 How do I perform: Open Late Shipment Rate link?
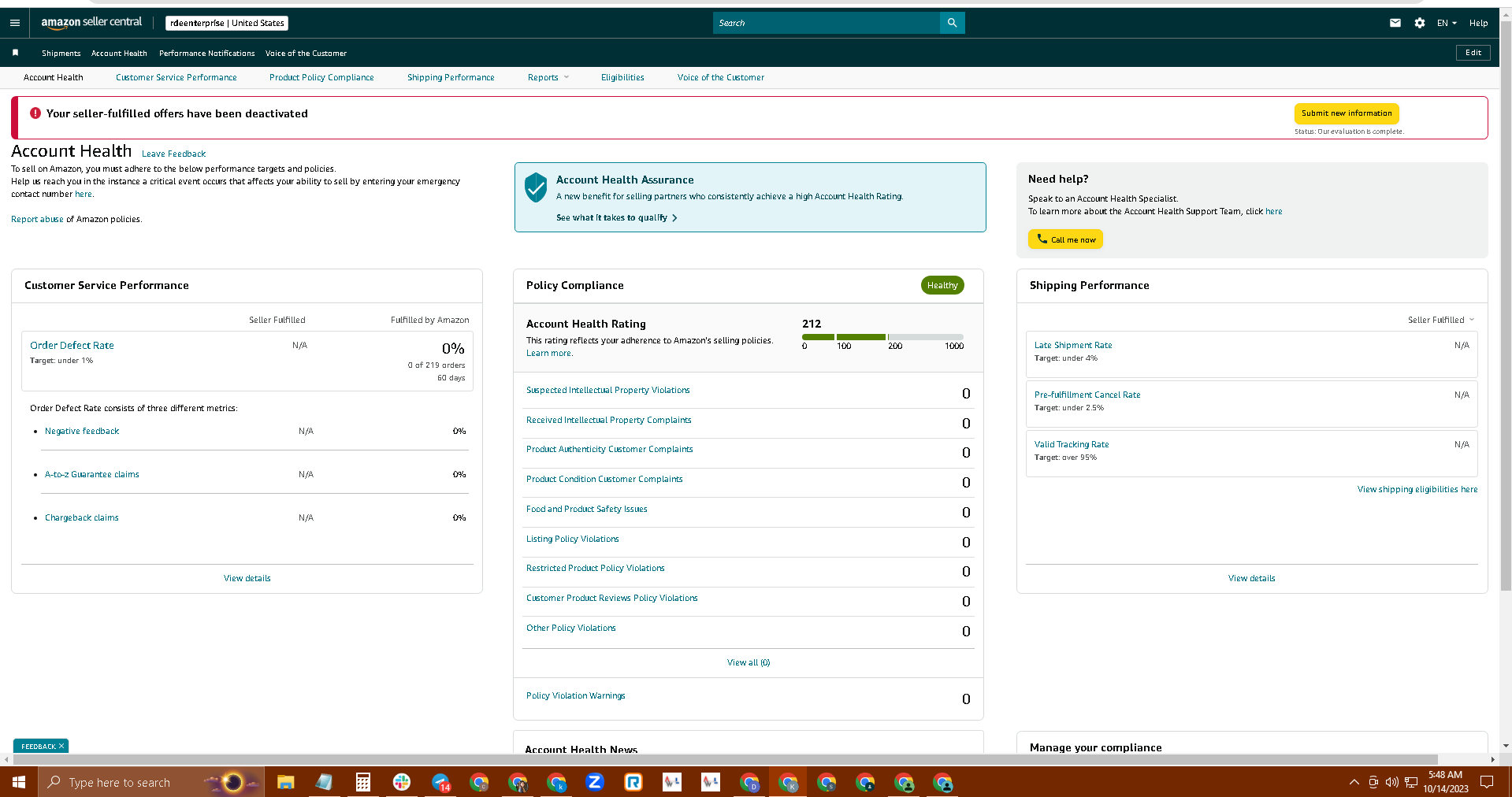(1073, 345)
